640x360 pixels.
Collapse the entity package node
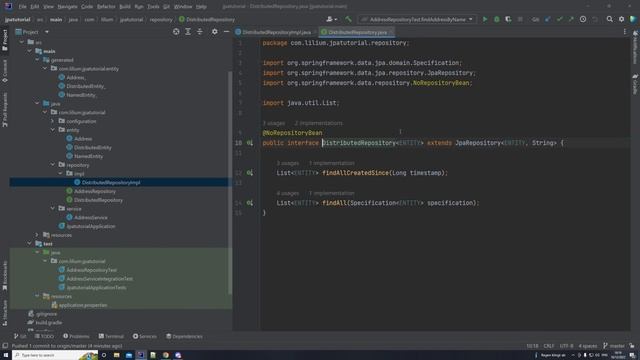[53, 130]
